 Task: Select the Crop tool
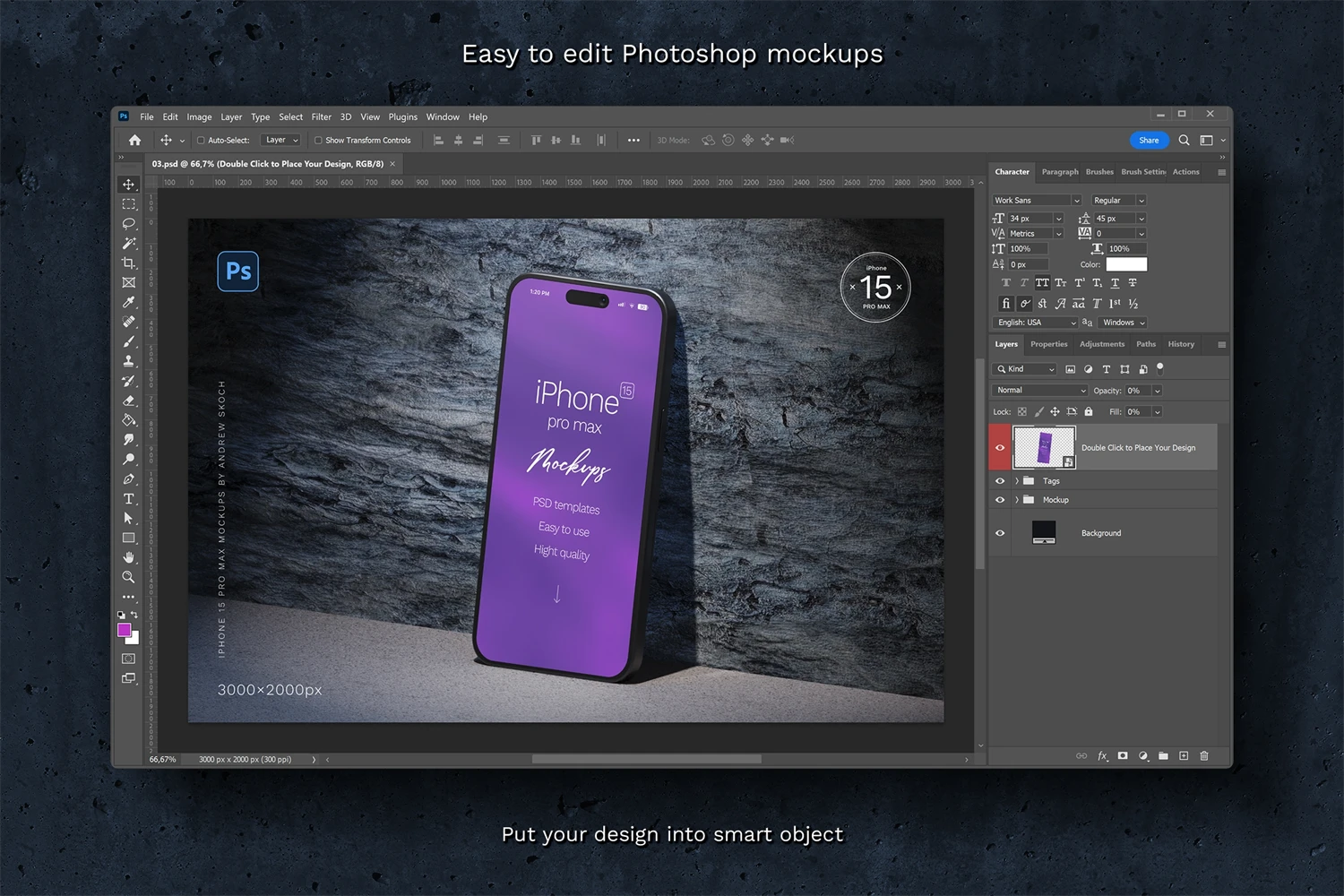[x=129, y=263]
